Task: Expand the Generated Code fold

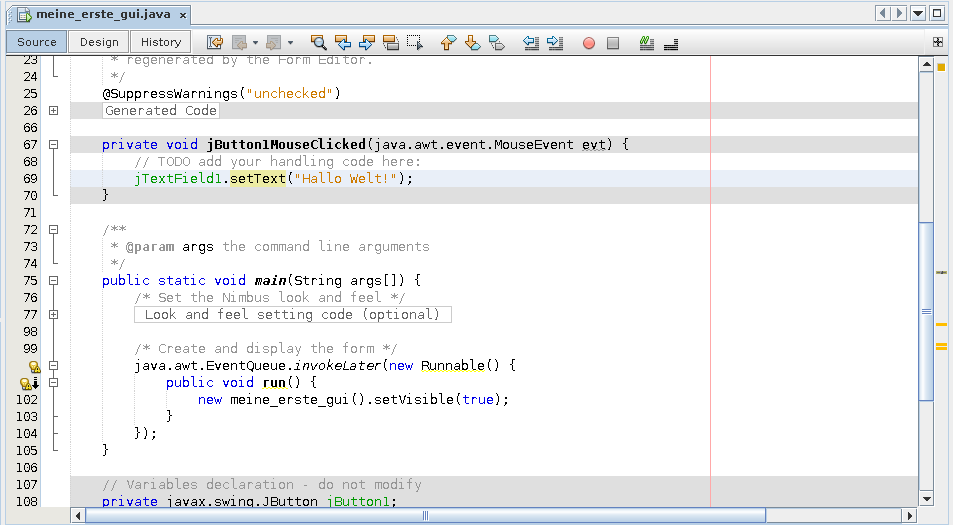Action: point(53,111)
